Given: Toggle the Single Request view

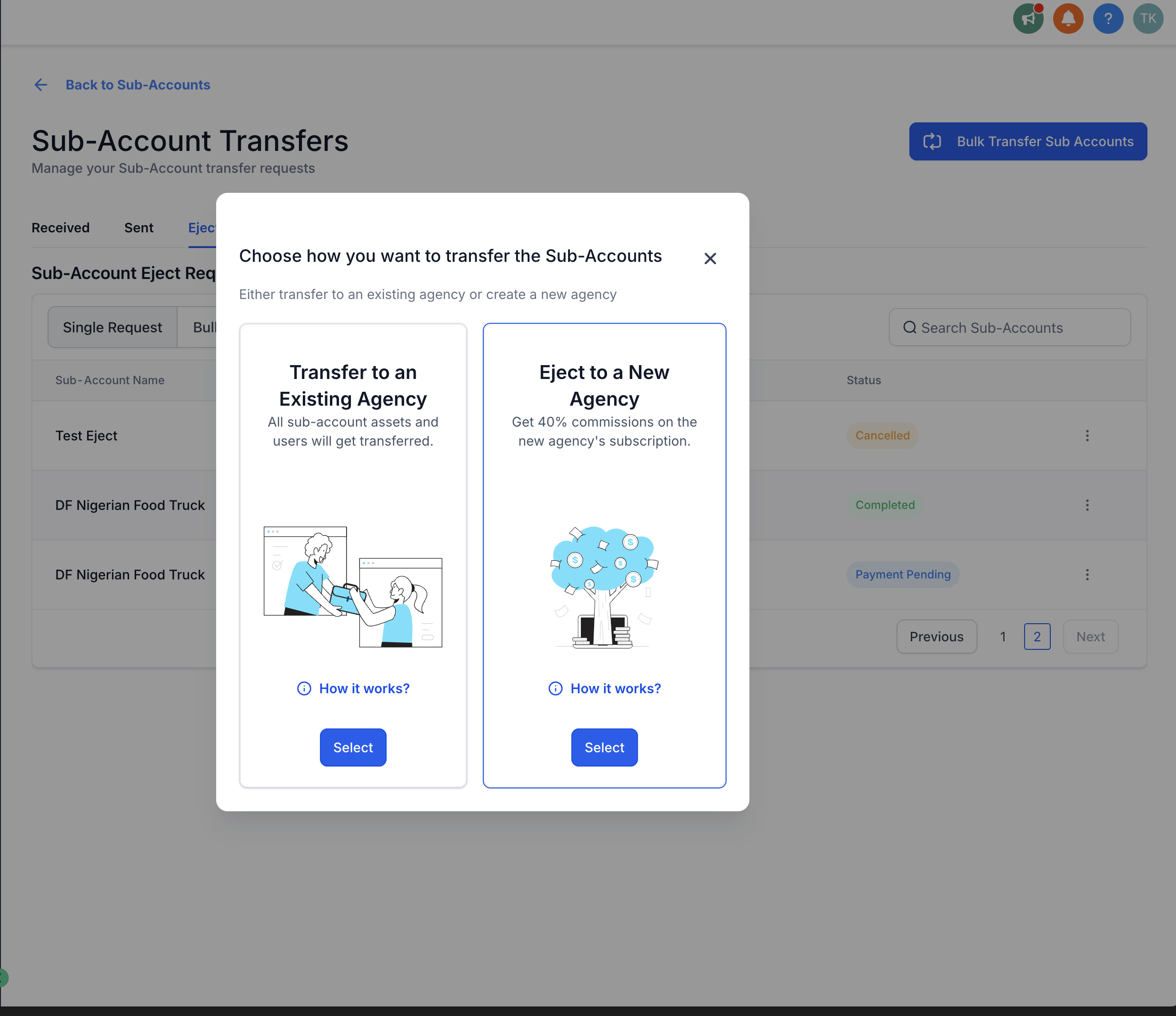Looking at the screenshot, I should [x=112, y=328].
